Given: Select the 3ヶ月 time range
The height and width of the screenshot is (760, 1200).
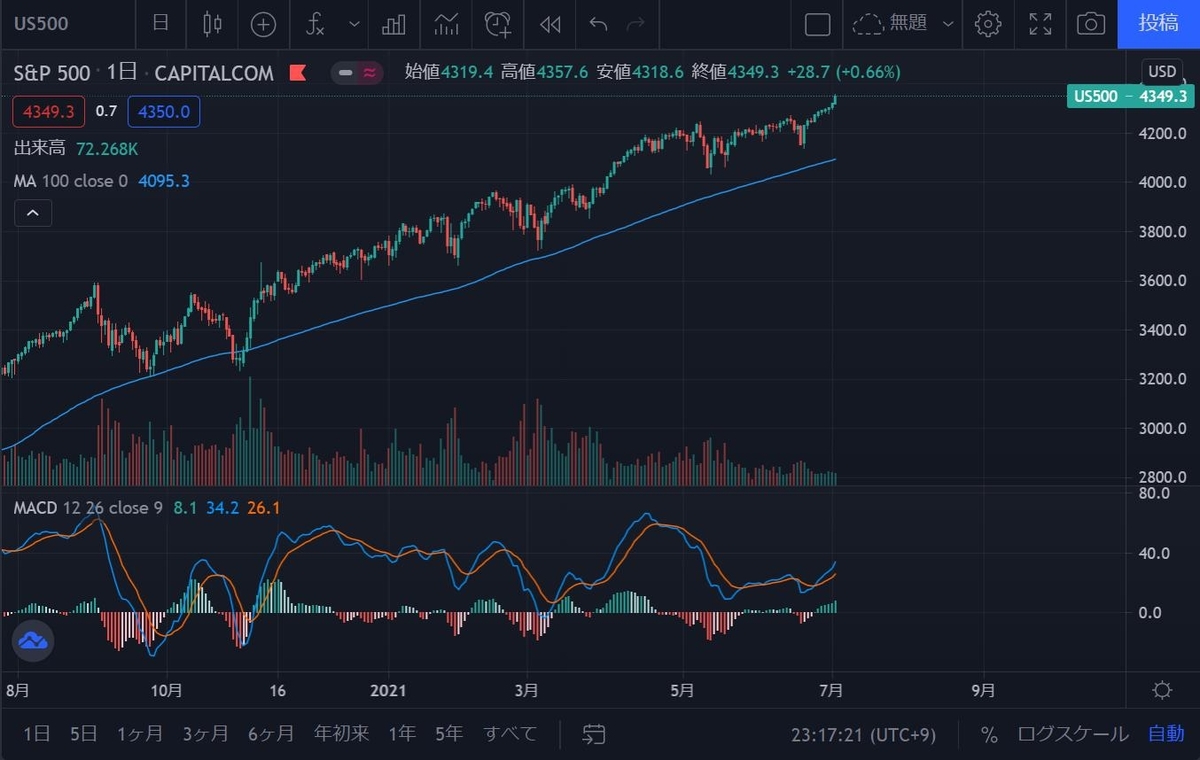Looking at the screenshot, I should click(x=206, y=734).
